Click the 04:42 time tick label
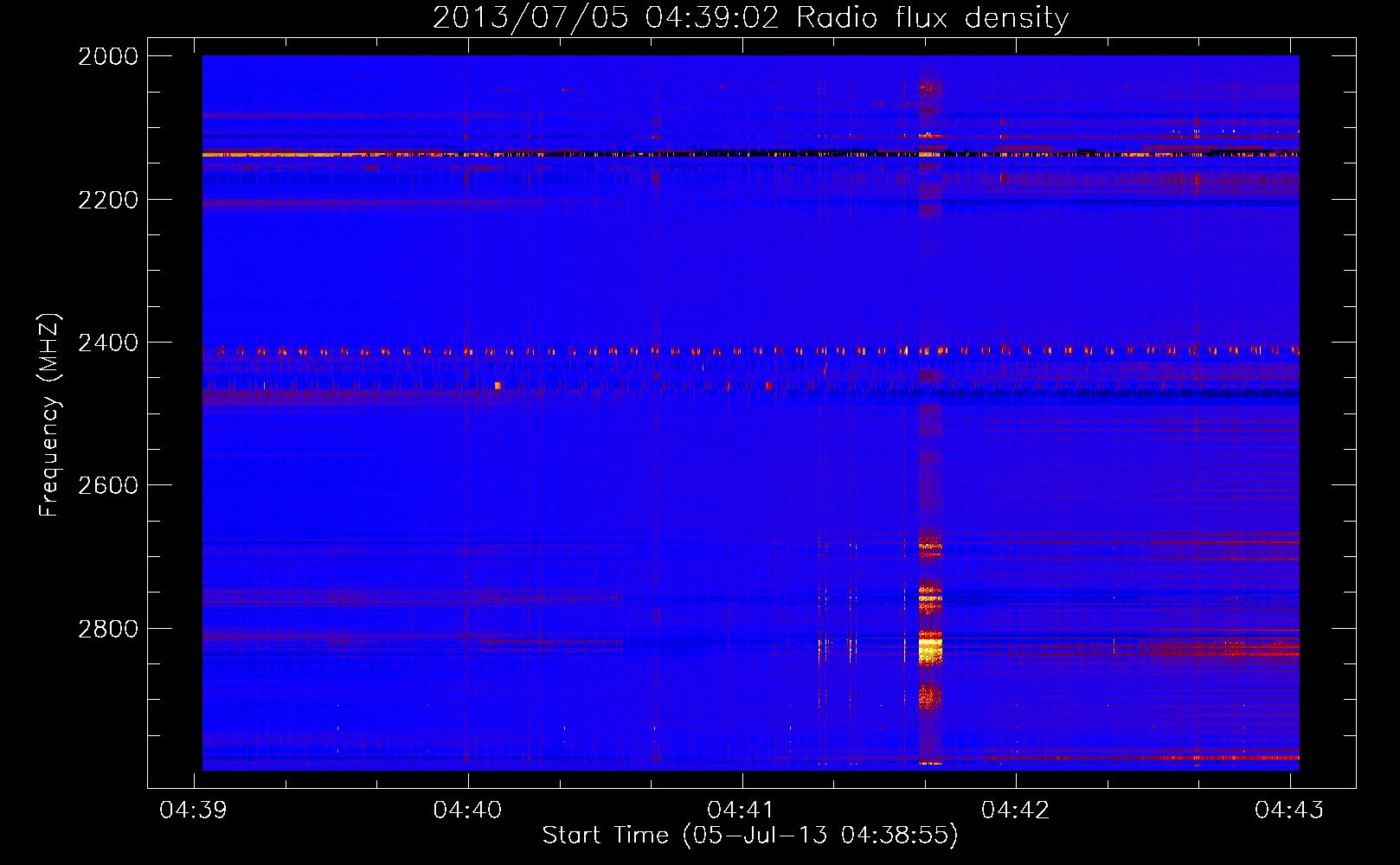This screenshot has width=1400, height=865. [1015, 810]
